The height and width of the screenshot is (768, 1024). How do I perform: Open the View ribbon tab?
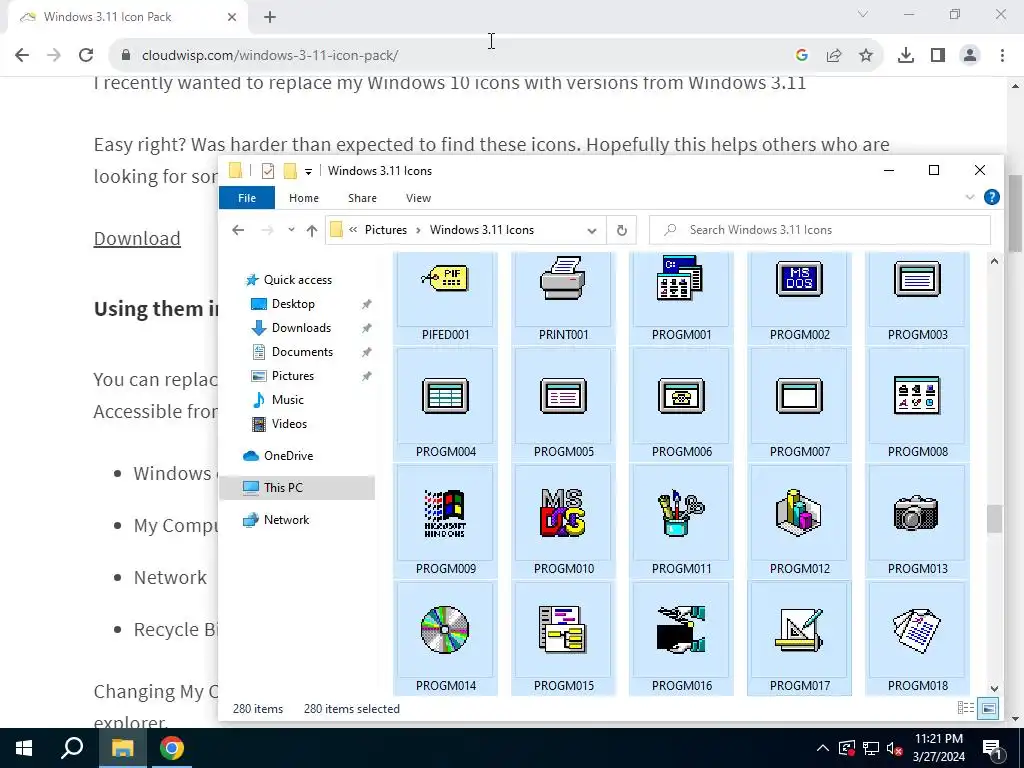418,198
